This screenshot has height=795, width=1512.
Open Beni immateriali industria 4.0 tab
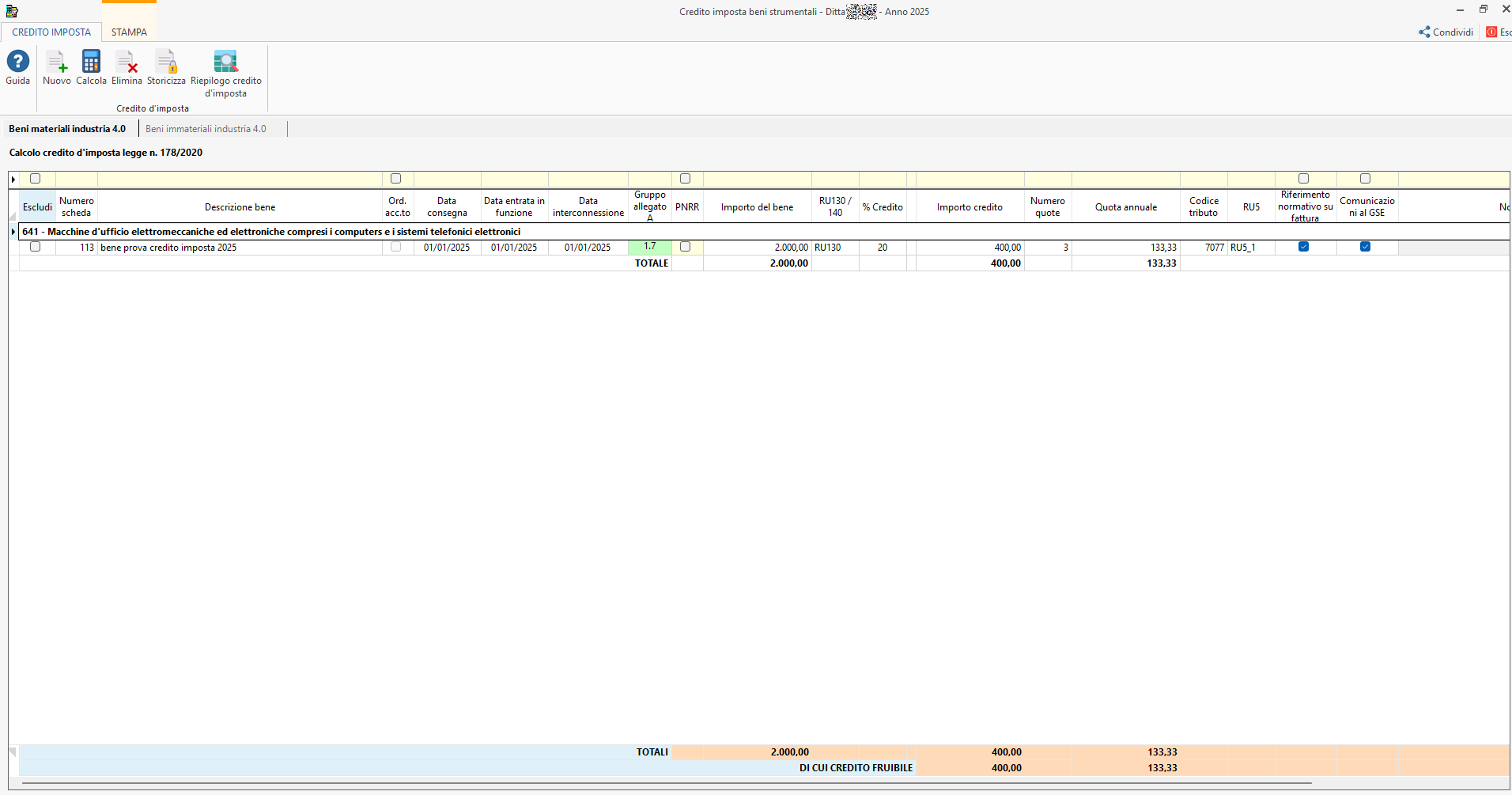point(206,129)
